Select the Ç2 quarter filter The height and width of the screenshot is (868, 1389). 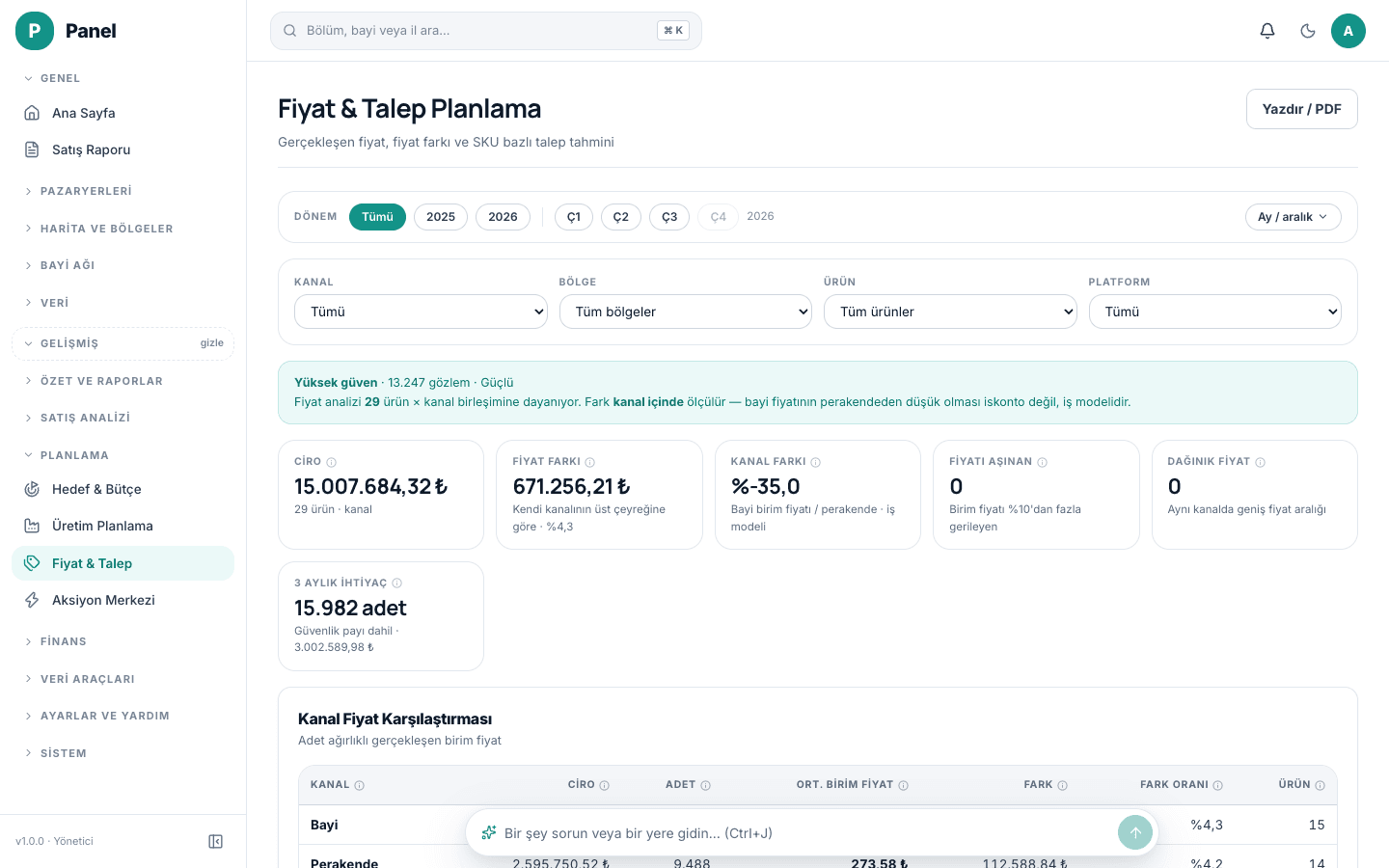[x=621, y=217]
